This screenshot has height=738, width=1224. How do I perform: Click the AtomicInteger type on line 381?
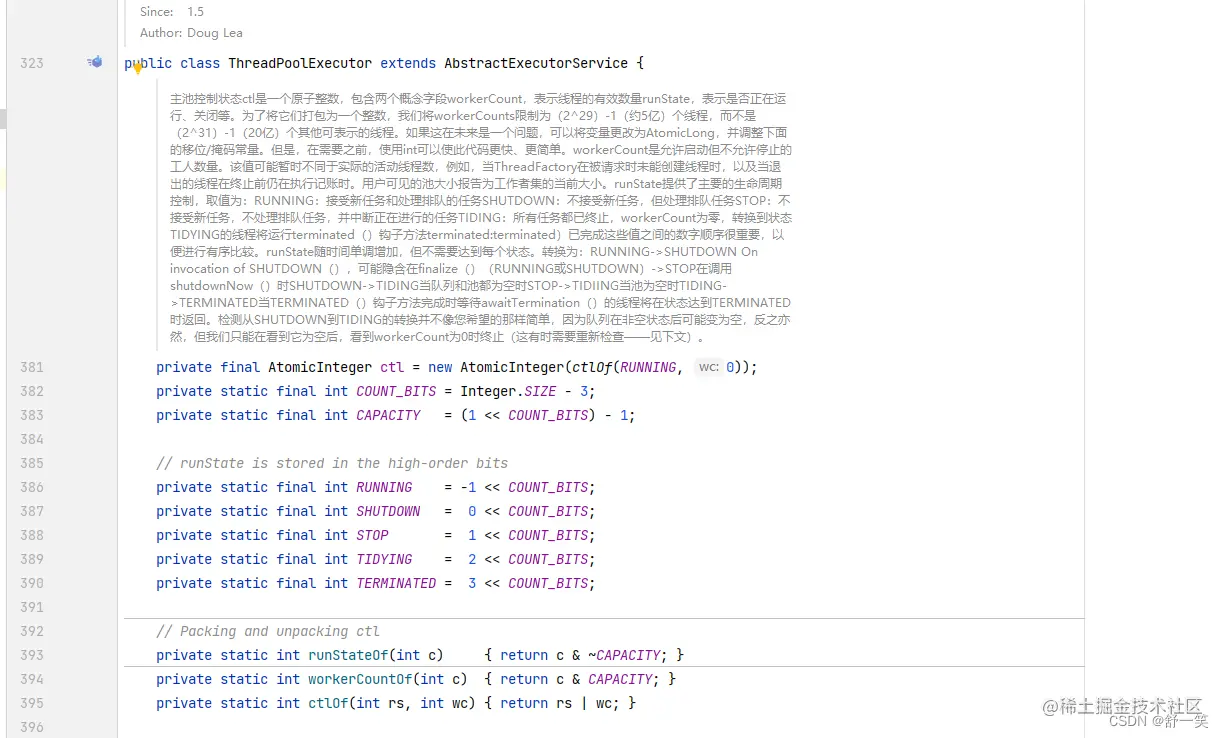(x=320, y=367)
